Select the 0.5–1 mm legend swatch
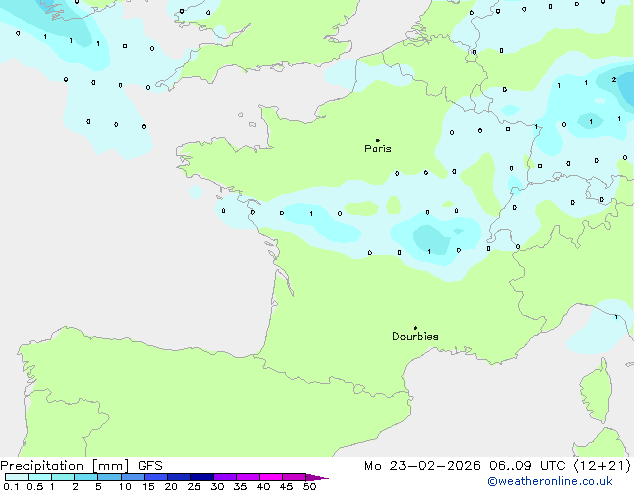The image size is (634, 490). (x=40, y=477)
